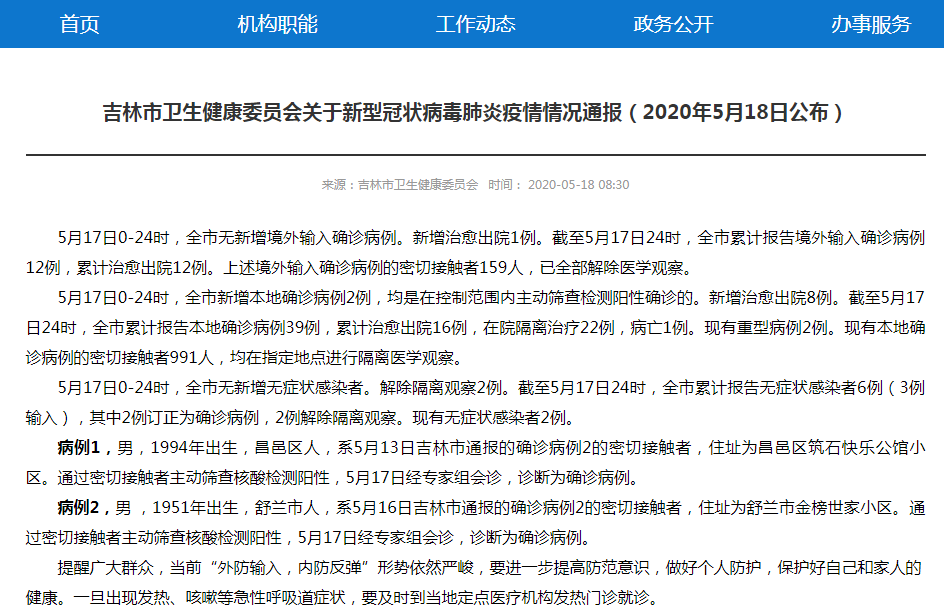Open the 政务公开 navigation item
Viewport: 944px width, 612px height.
click(x=673, y=24)
